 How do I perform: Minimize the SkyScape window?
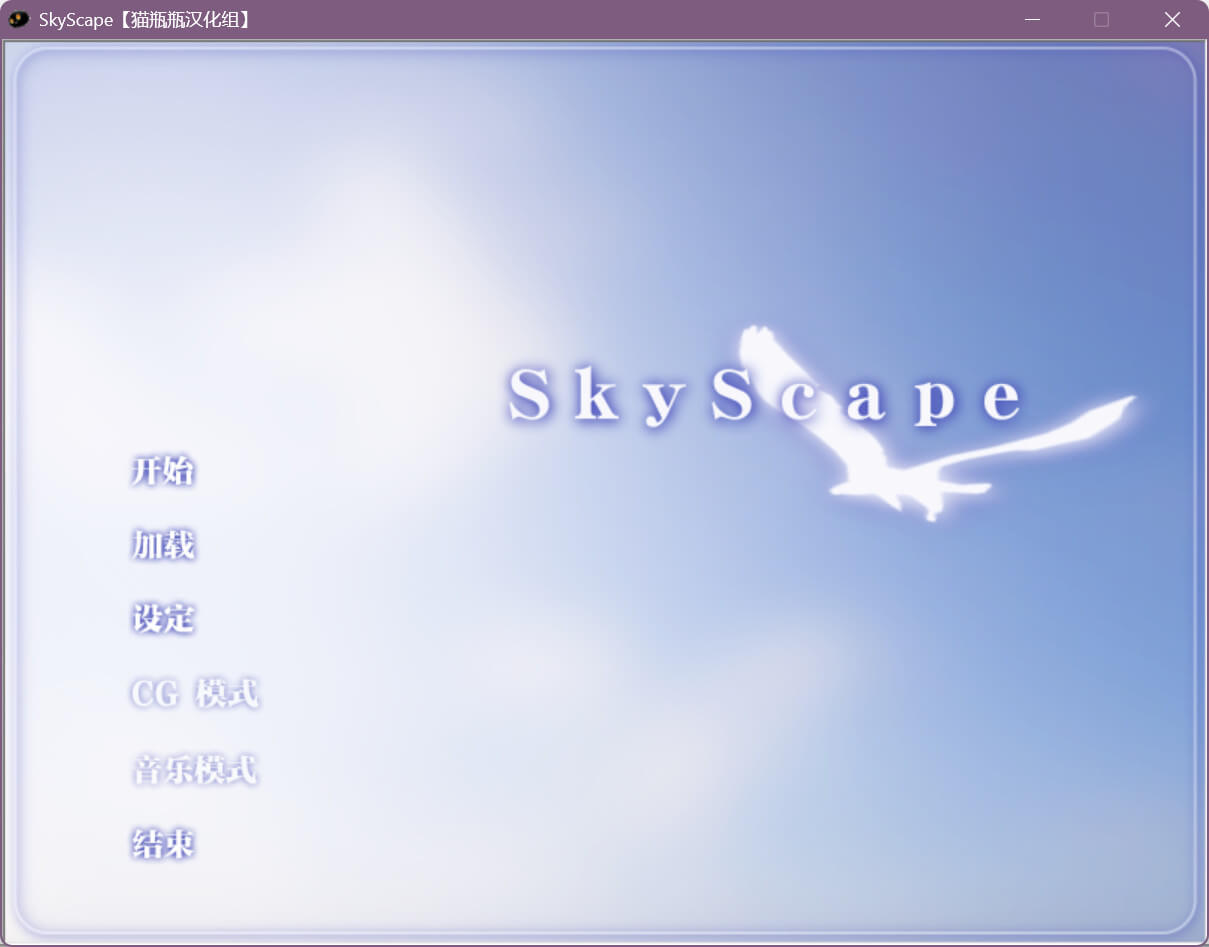(x=1032, y=20)
